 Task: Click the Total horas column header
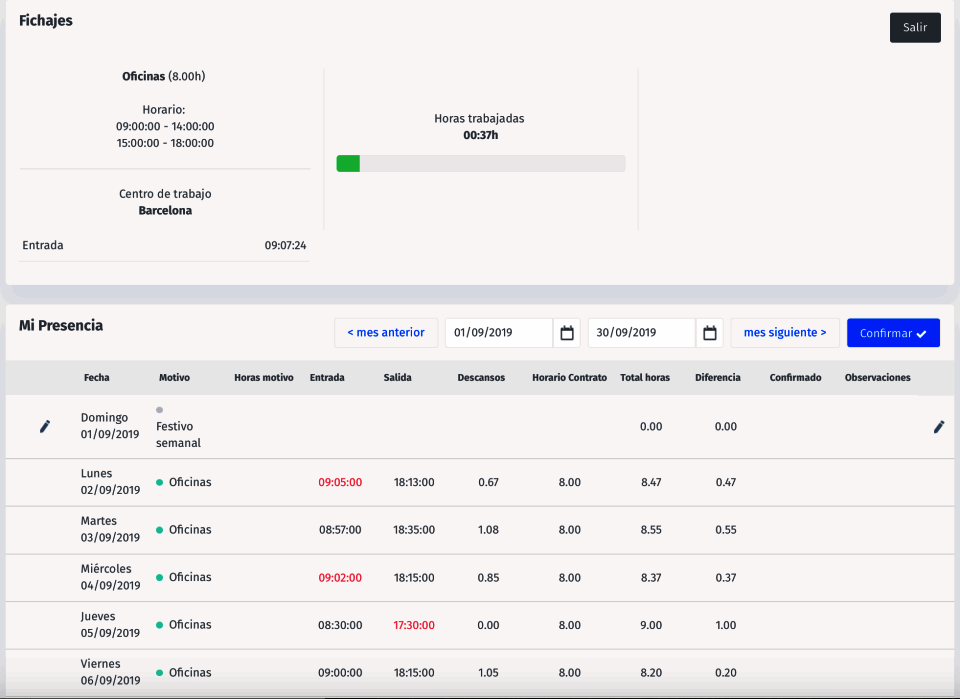(x=645, y=378)
